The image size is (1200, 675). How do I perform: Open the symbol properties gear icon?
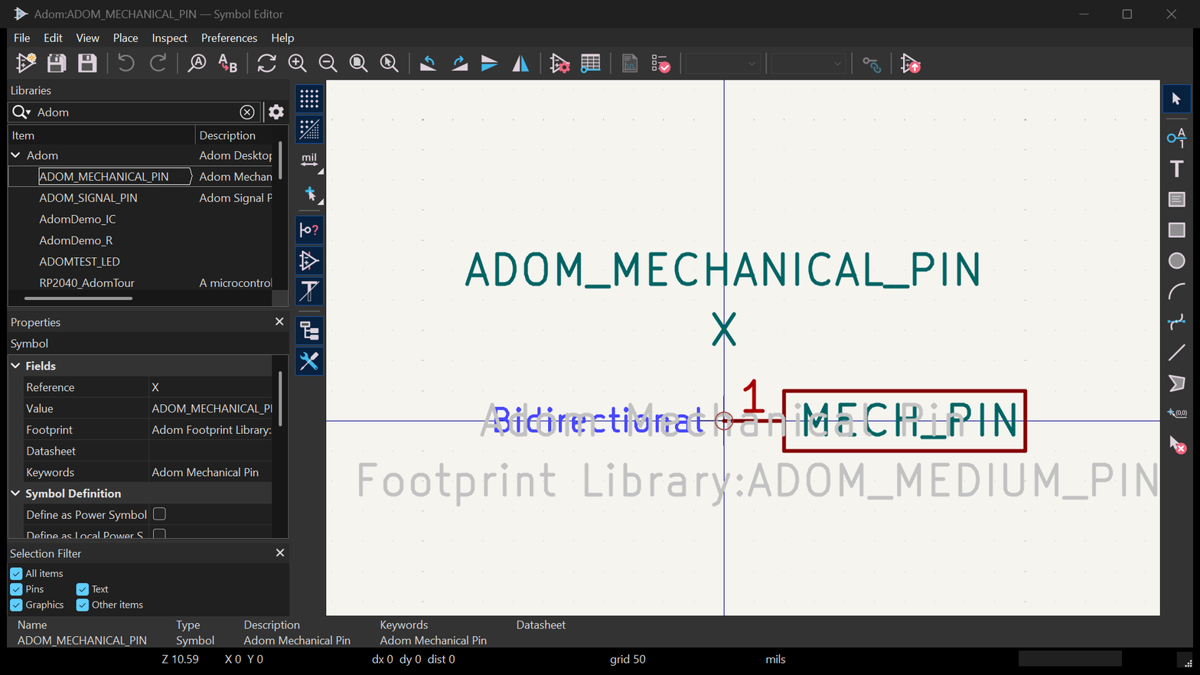pyautogui.click(x=560, y=64)
